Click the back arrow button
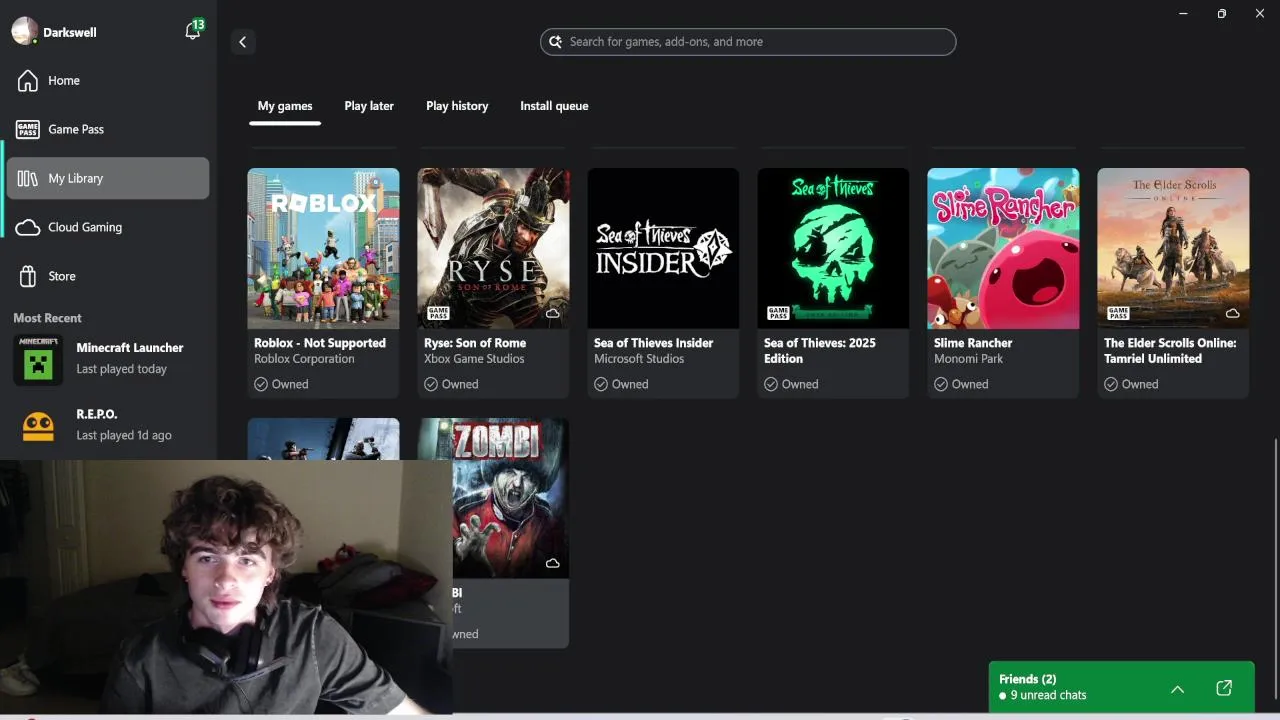1280x720 pixels. click(x=242, y=42)
